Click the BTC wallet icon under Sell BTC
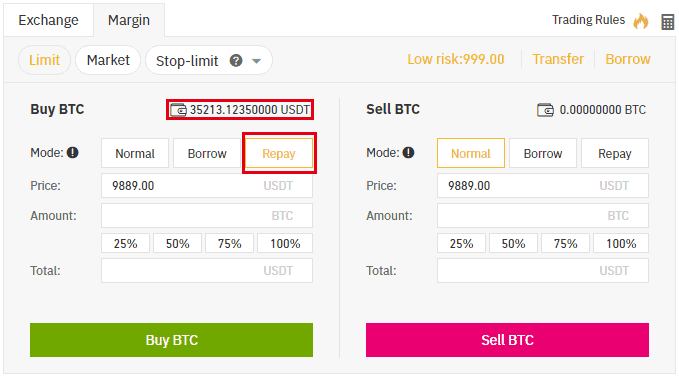Image resolution: width=679 pixels, height=378 pixels. coord(545,110)
